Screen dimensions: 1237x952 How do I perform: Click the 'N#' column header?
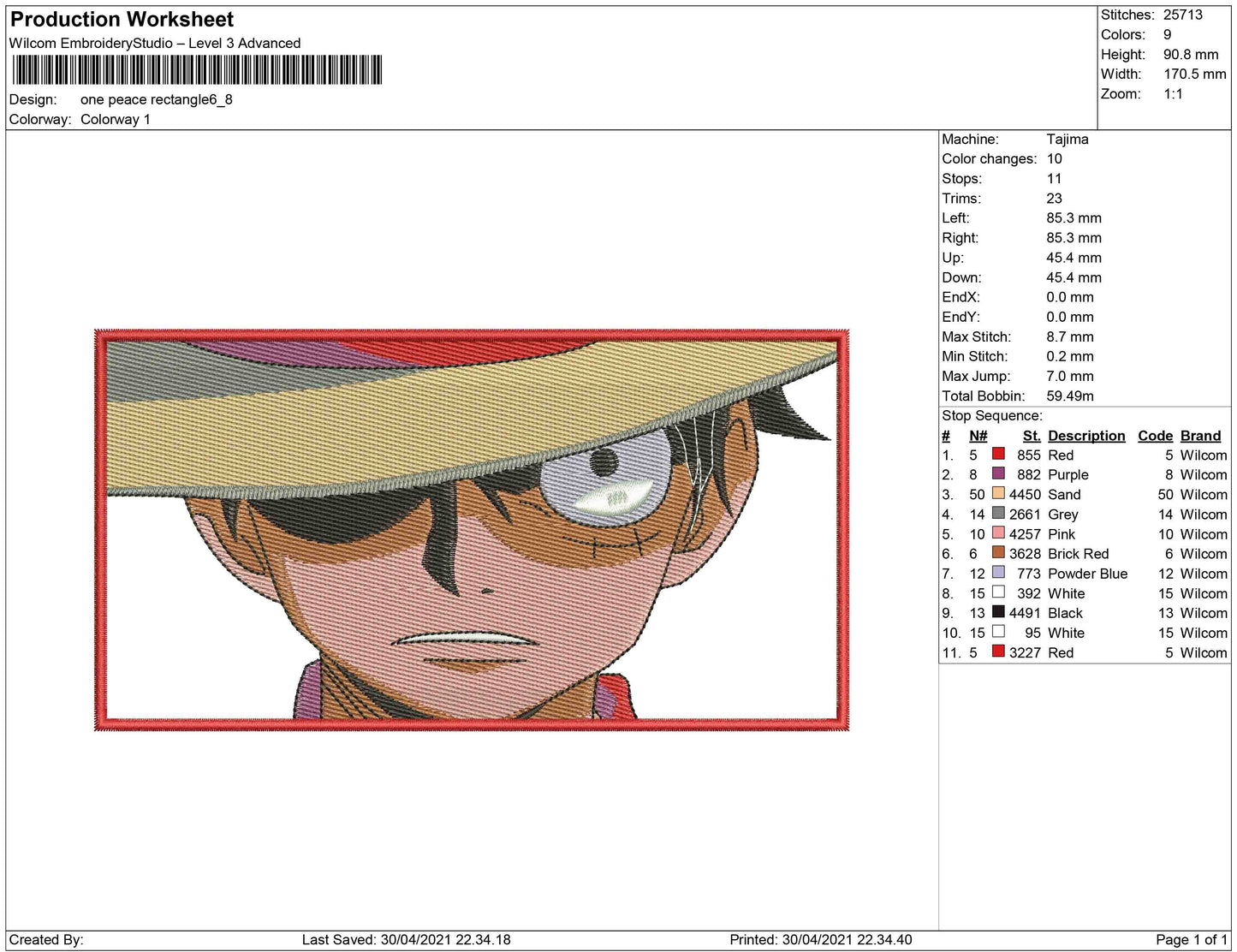[978, 435]
